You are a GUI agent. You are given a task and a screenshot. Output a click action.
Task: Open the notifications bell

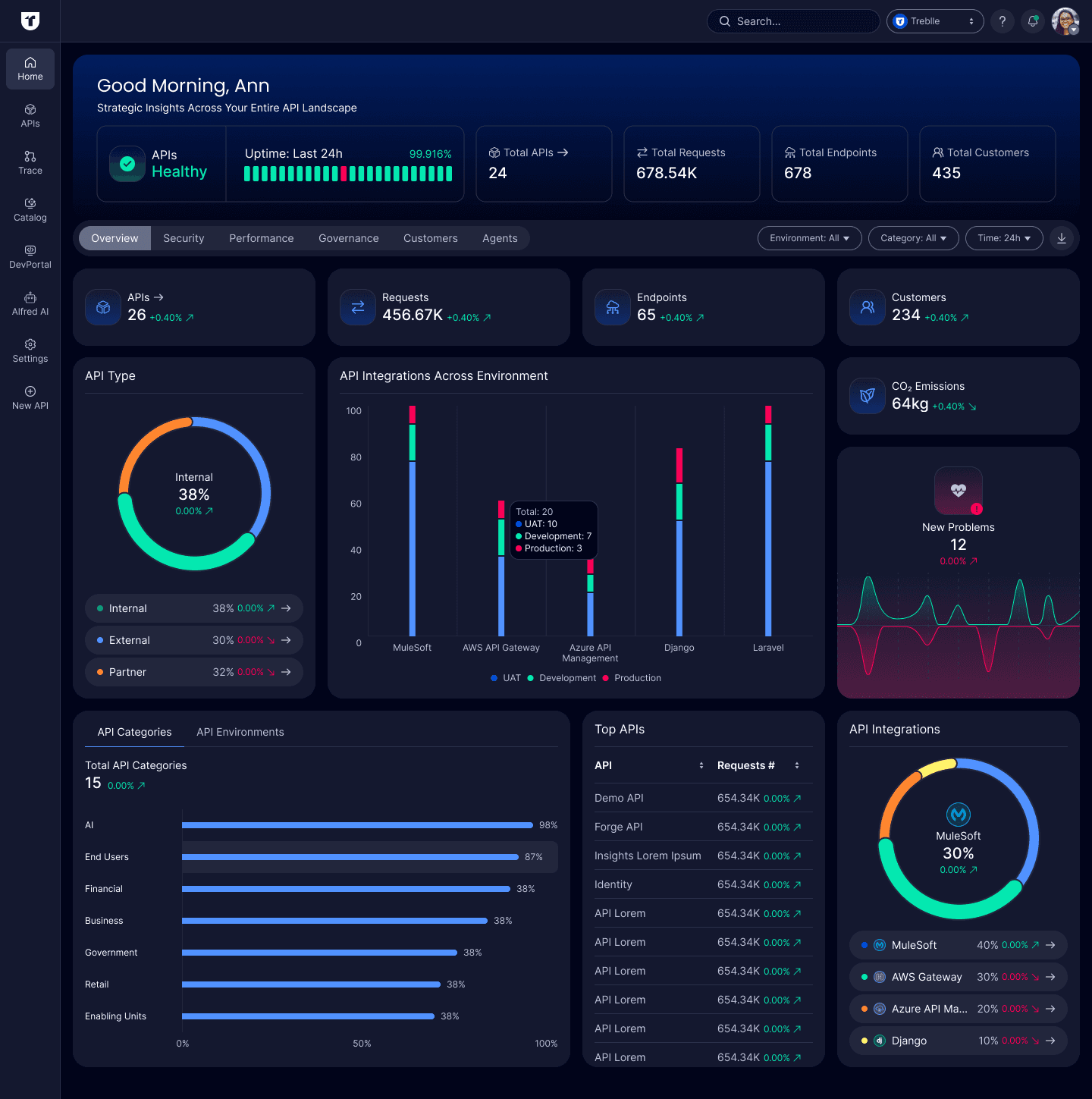[x=1032, y=21]
